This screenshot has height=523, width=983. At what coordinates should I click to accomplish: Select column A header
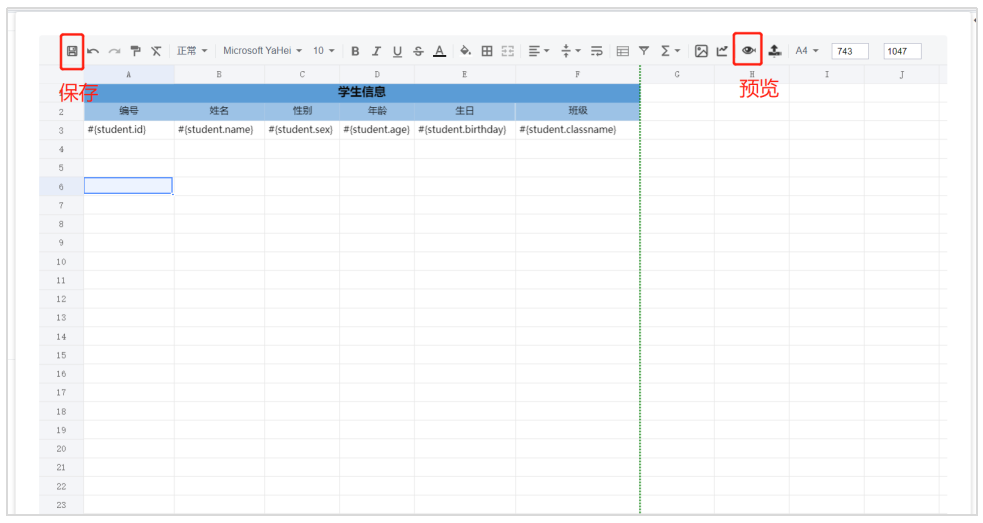click(129, 75)
